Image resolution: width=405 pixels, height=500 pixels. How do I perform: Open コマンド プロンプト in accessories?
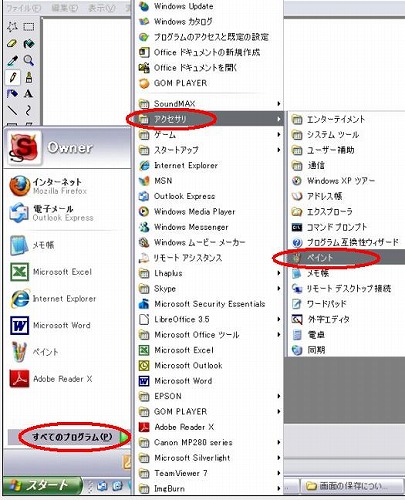(347, 227)
